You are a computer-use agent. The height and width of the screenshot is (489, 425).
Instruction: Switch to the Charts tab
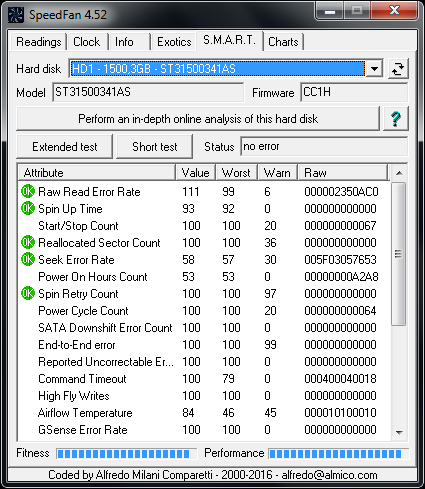click(x=283, y=42)
